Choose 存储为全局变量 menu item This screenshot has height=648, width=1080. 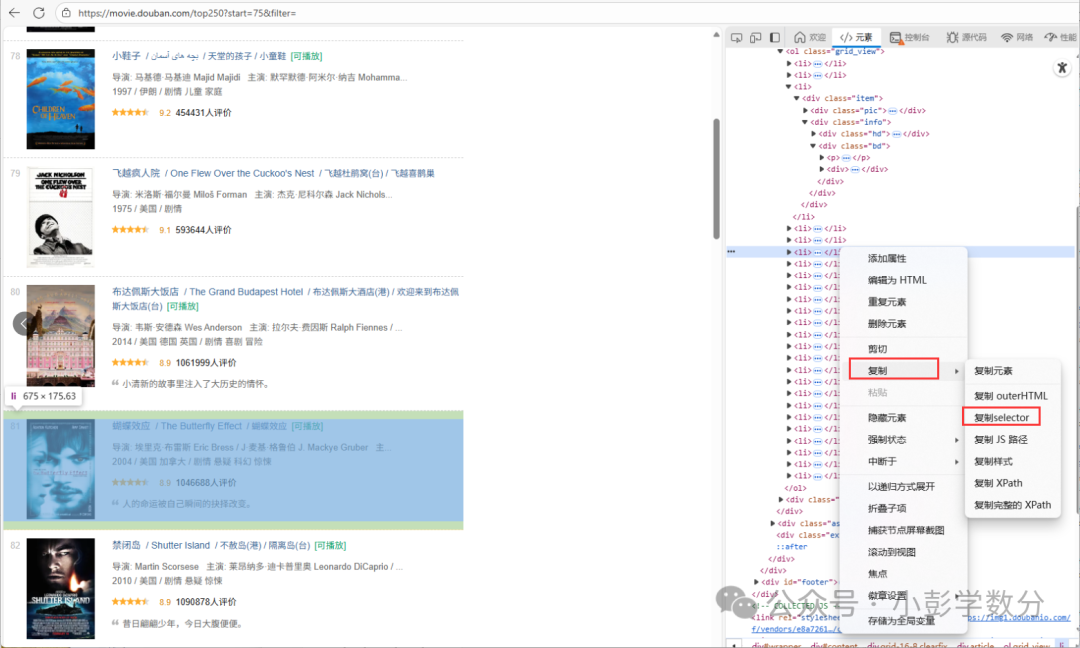(904, 620)
